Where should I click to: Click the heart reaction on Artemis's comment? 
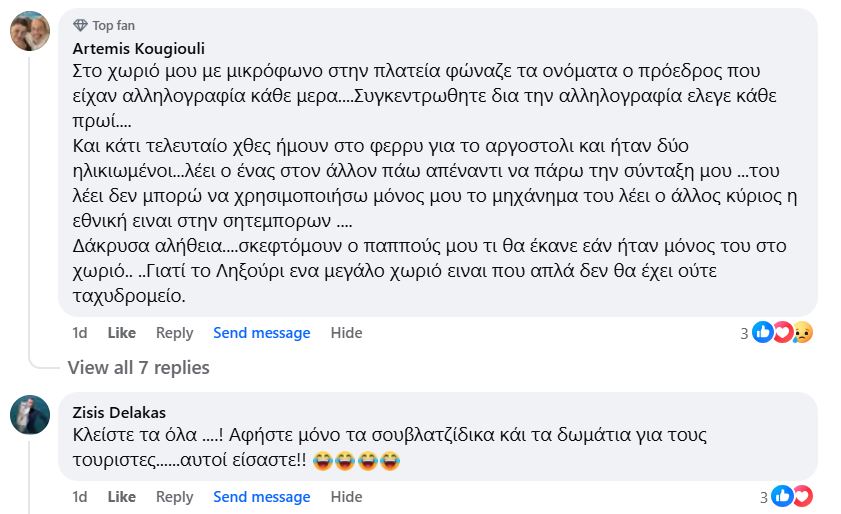[782, 333]
